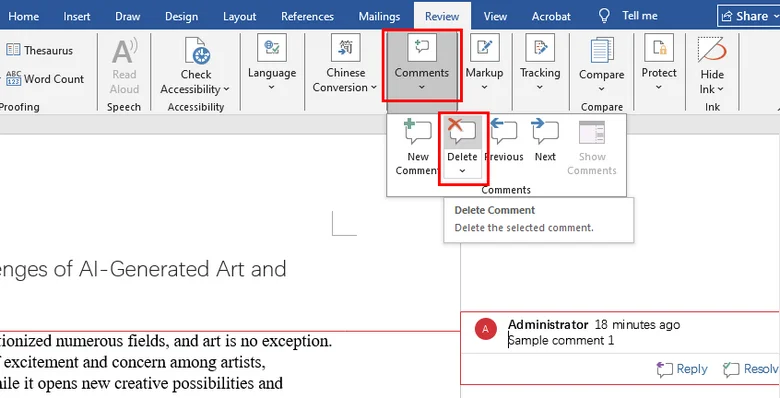The height and width of the screenshot is (398, 780).
Task: Expand the Compare dropdown chevron
Action: (601, 89)
